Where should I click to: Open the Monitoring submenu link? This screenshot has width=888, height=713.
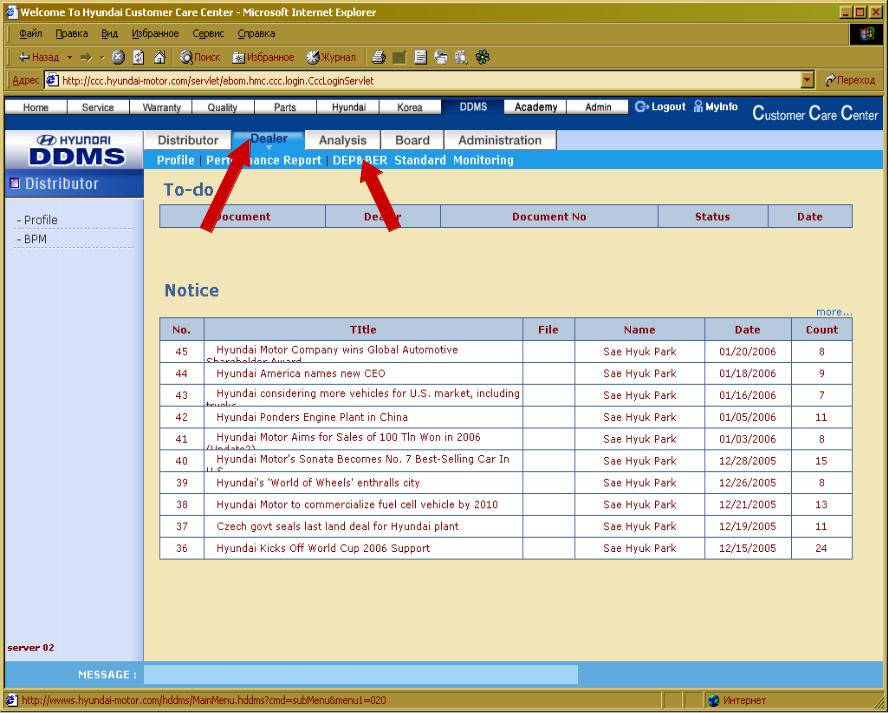point(483,160)
